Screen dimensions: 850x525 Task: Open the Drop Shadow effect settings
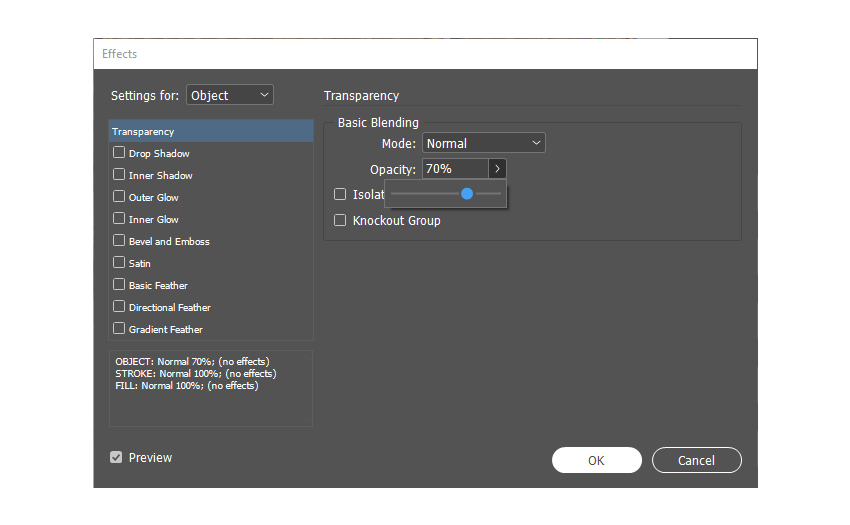(159, 153)
